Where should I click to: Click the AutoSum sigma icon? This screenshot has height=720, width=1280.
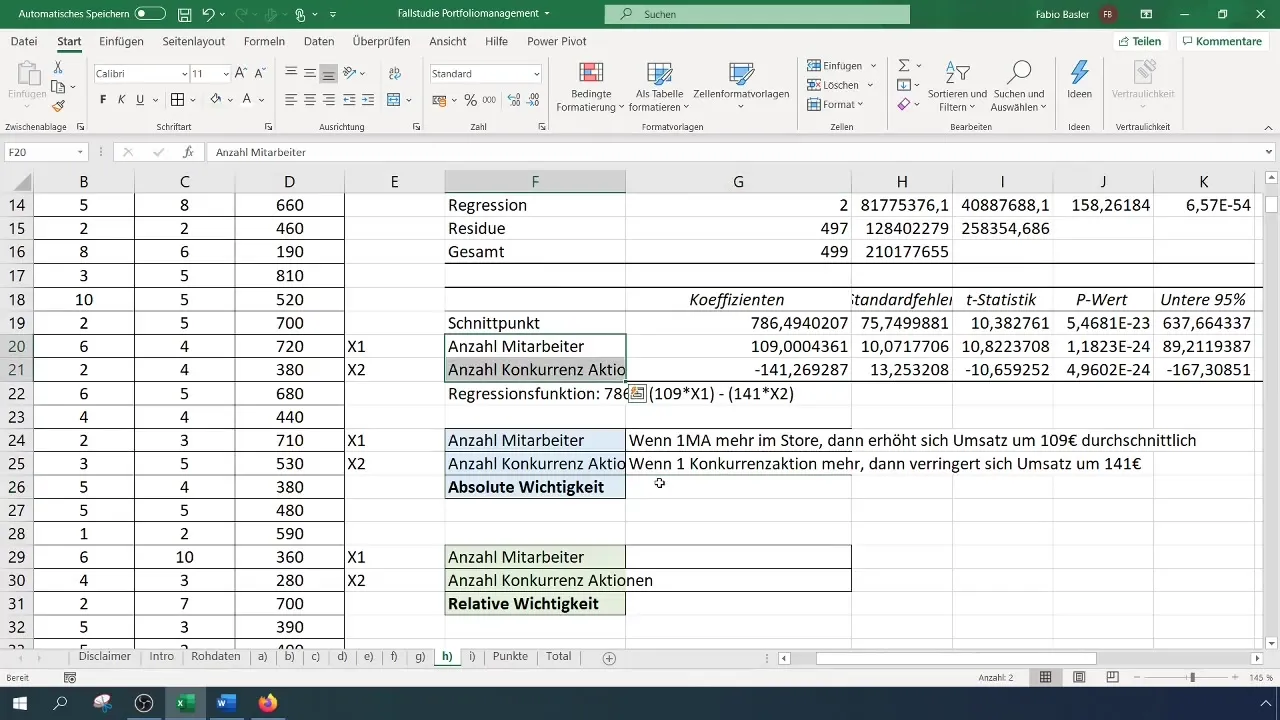[x=904, y=66]
